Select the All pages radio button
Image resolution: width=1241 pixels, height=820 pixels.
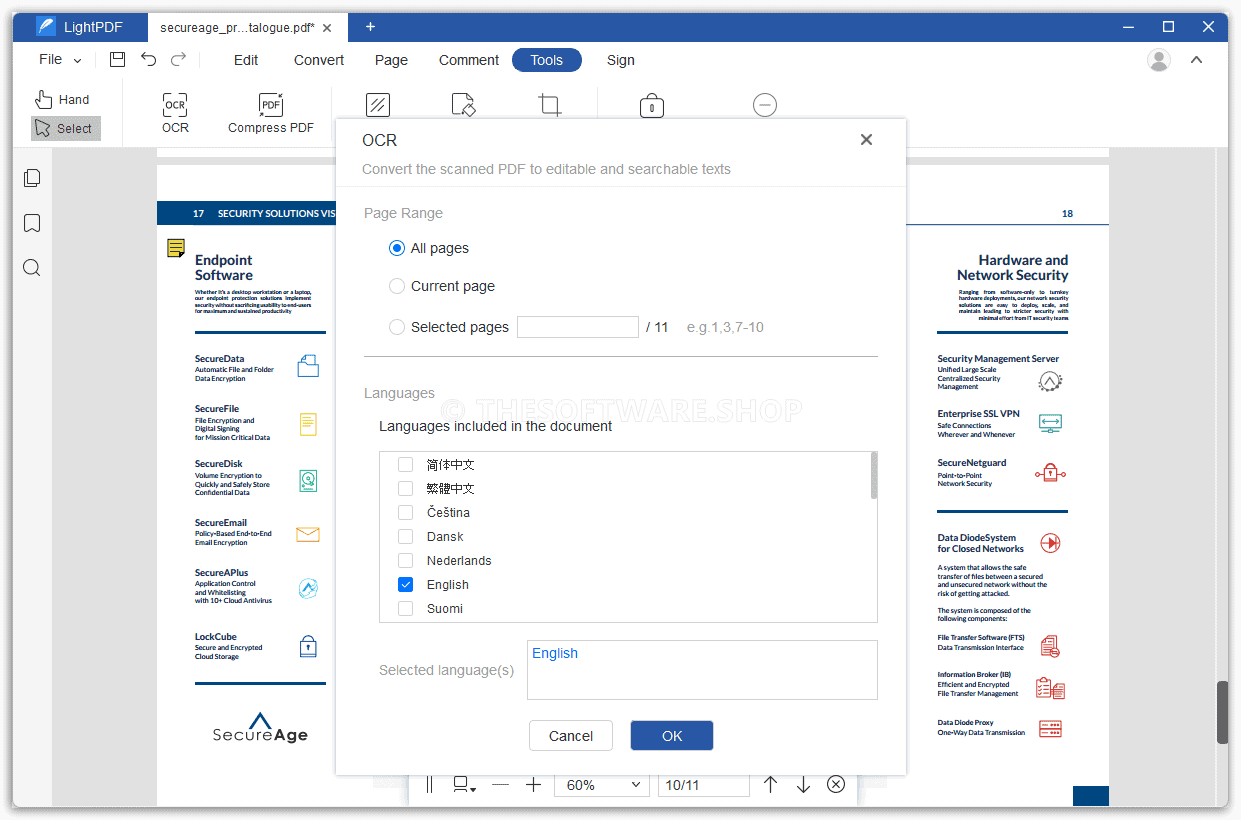(x=397, y=248)
